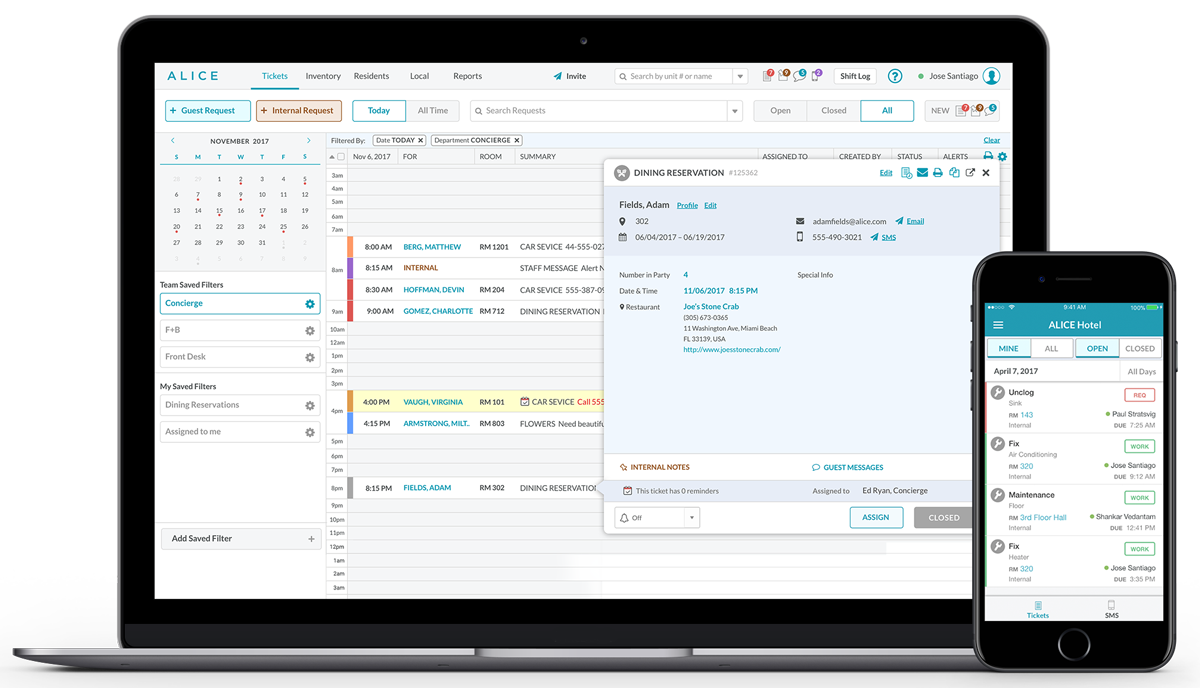Open settings gear for Assigned to me filter
Image resolution: width=1200 pixels, height=688 pixels.
pos(310,433)
